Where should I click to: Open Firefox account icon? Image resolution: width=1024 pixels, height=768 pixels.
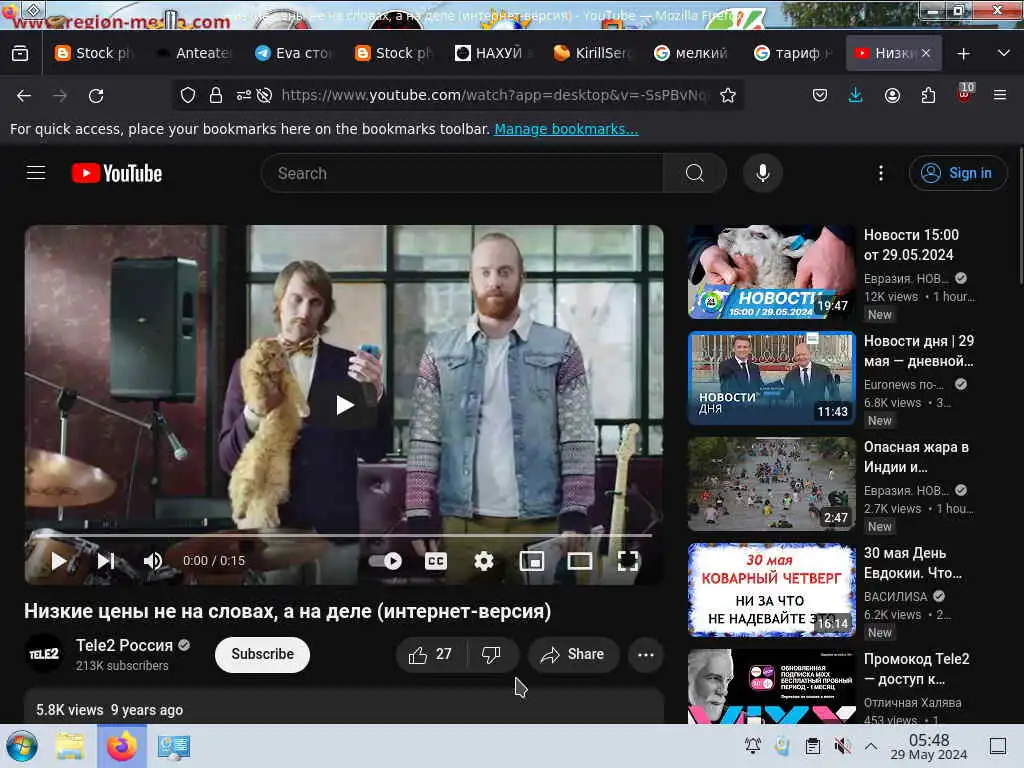pyautogui.click(x=892, y=95)
